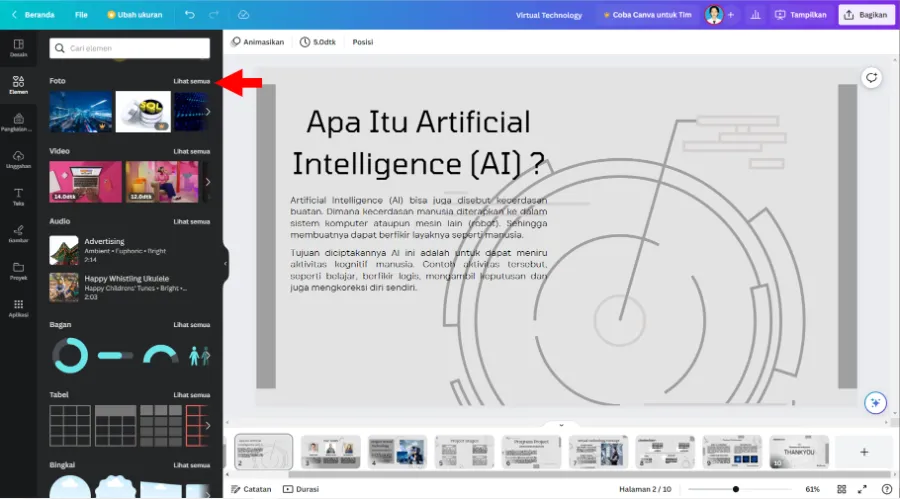Open the 5.0dtk duration setting
Viewport: 900px width, 499px height.
click(318, 42)
